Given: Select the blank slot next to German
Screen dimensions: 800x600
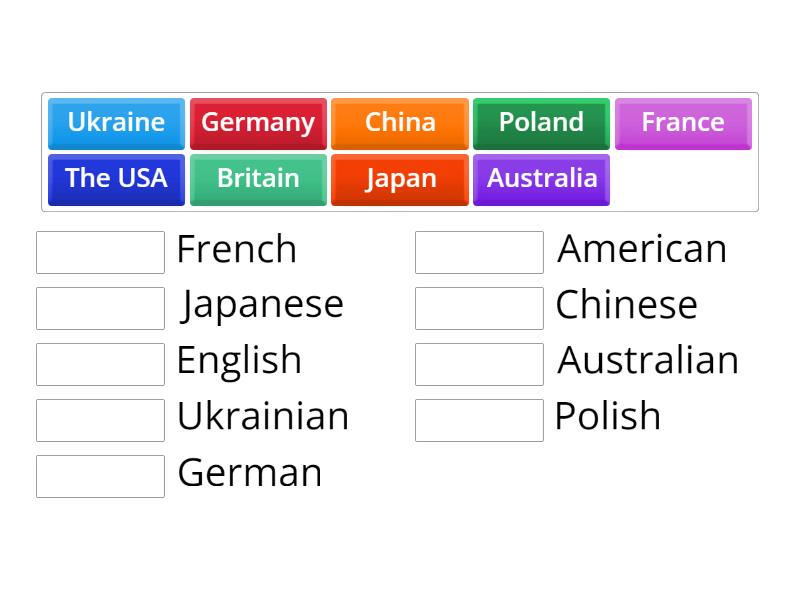Looking at the screenshot, I should [100, 475].
